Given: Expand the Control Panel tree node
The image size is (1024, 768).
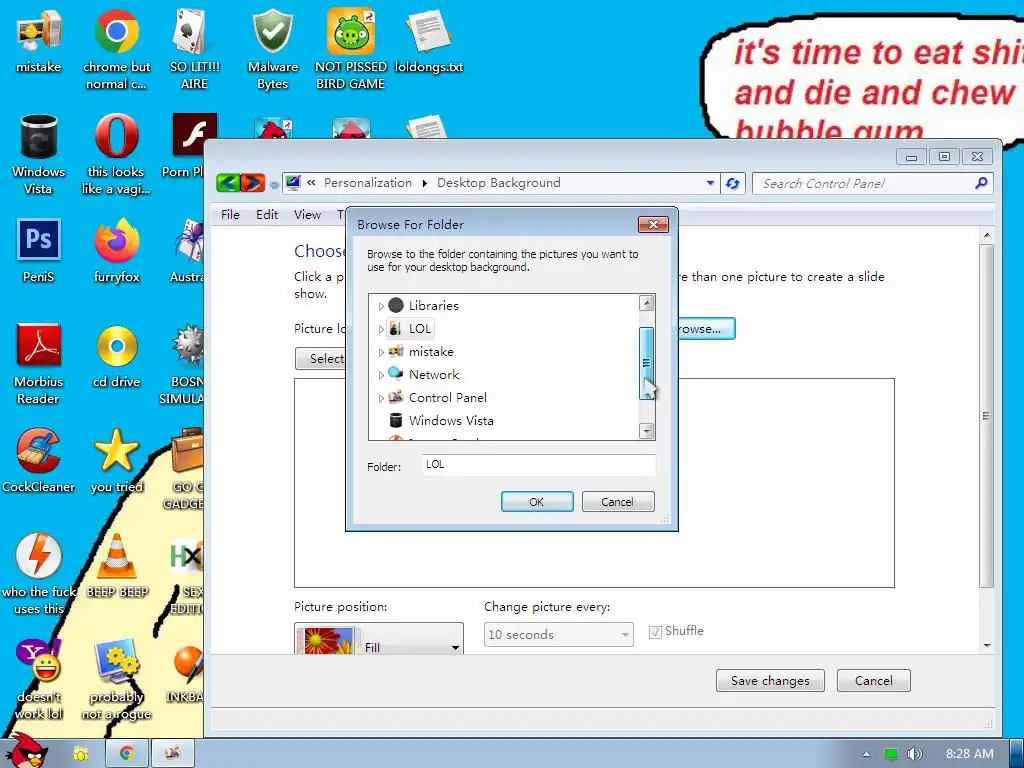Looking at the screenshot, I should (x=381, y=398).
